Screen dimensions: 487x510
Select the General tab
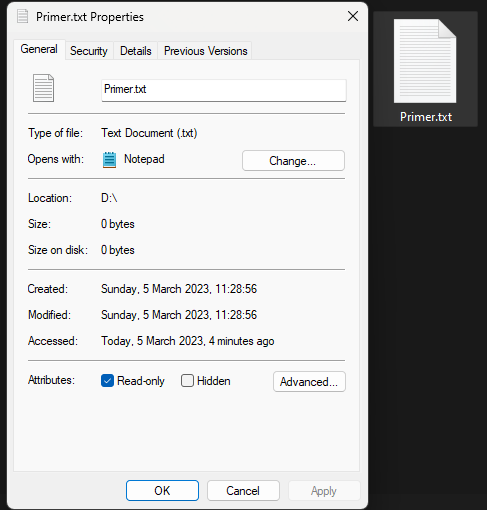click(39, 49)
